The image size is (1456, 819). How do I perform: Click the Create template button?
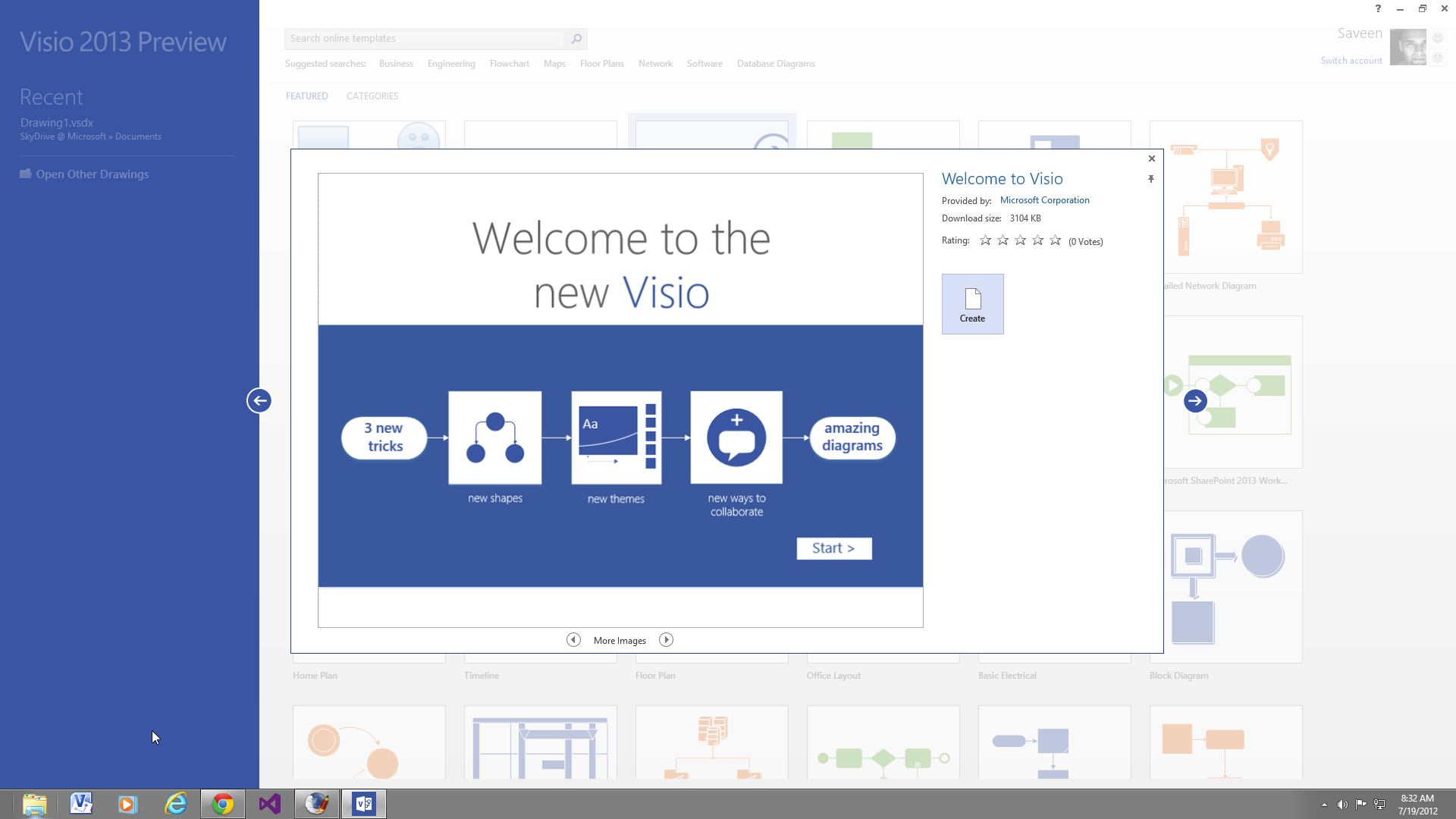point(972,304)
